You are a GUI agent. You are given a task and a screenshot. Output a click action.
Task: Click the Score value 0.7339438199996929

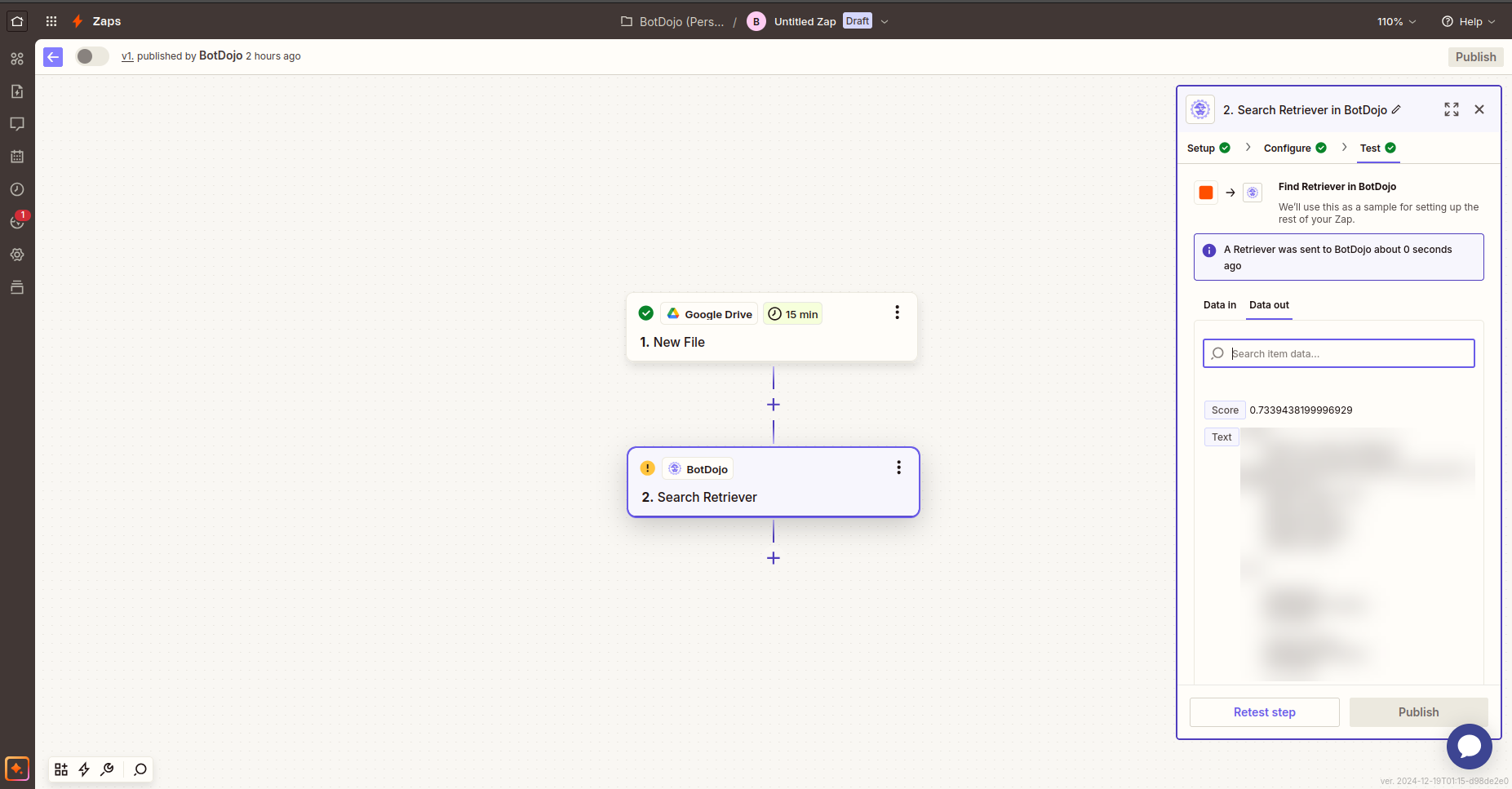point(1301,410)
